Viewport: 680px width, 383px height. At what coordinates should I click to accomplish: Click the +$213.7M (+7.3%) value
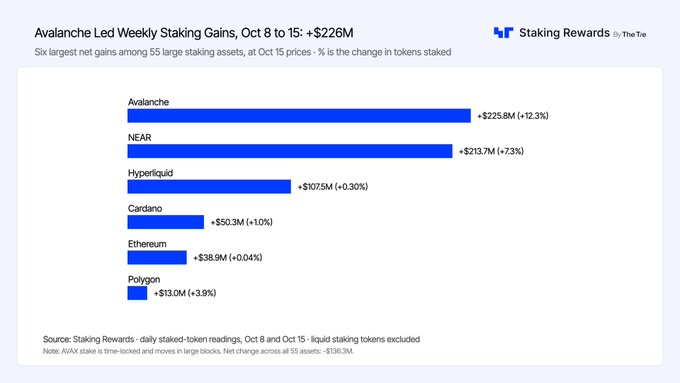pyautogui.click(x=491, y=151)
